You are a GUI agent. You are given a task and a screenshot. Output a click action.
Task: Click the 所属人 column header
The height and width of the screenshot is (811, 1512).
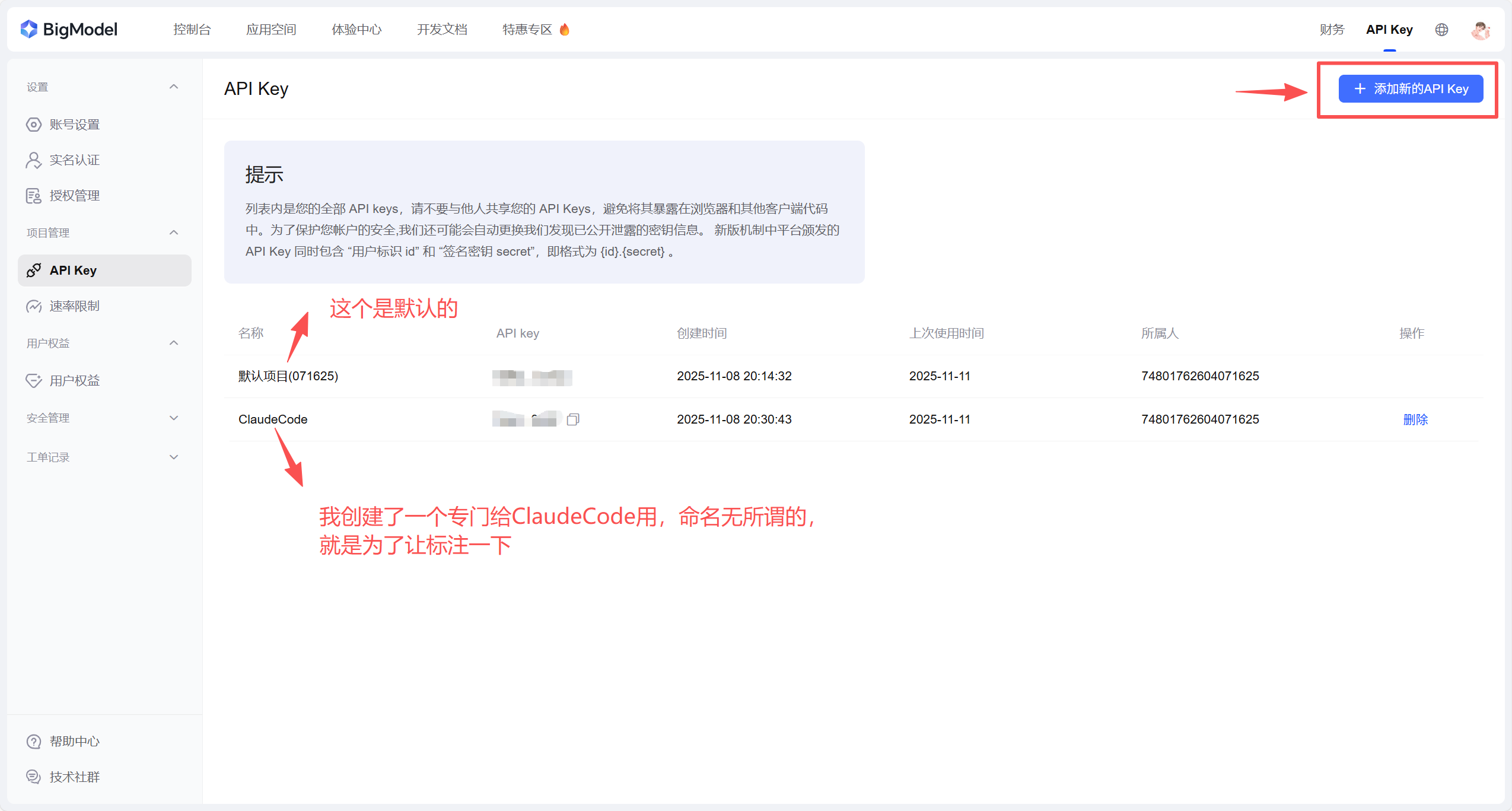click(x=1160, y=333)
